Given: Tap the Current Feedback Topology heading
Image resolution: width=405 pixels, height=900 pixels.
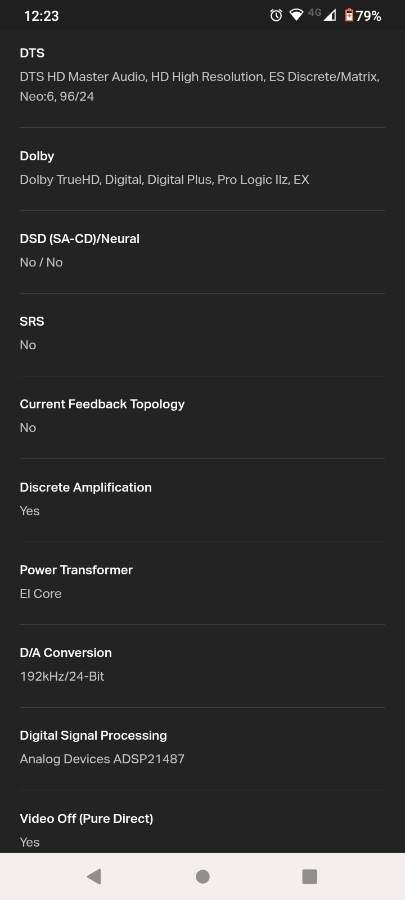Looking at the screenshot, I should 102,404.
